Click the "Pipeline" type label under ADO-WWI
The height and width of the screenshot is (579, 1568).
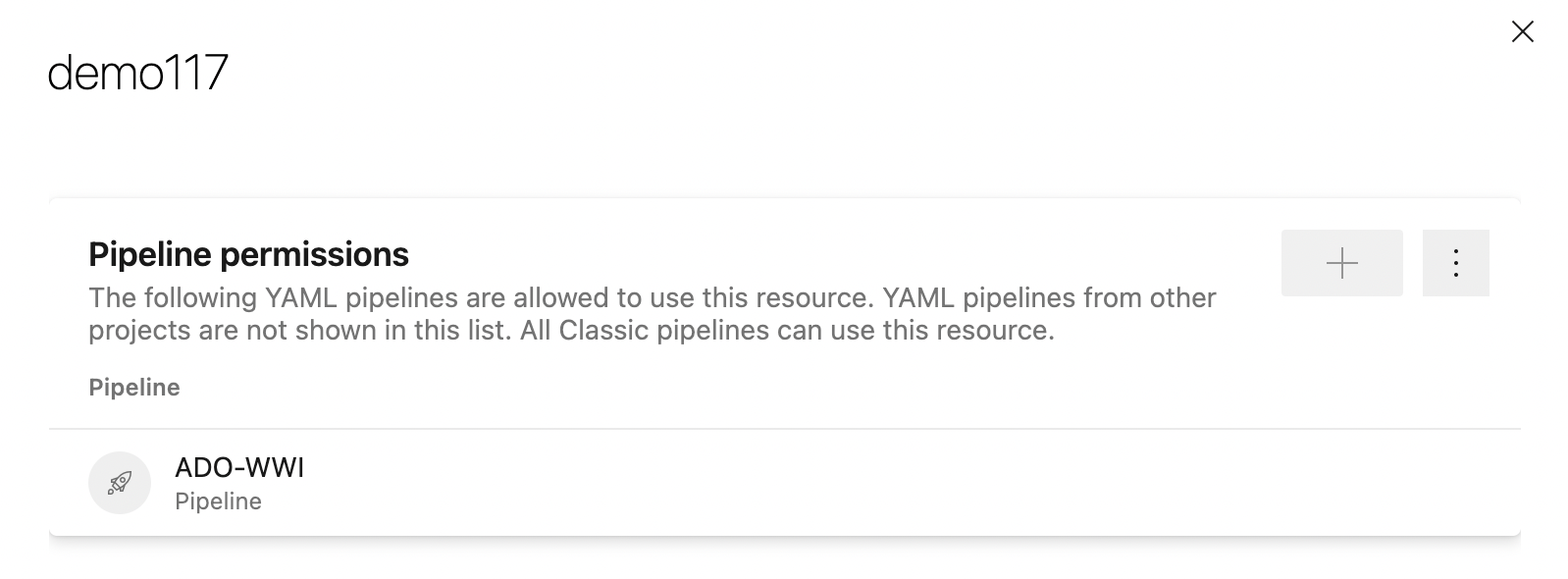[x=218, y=501]
